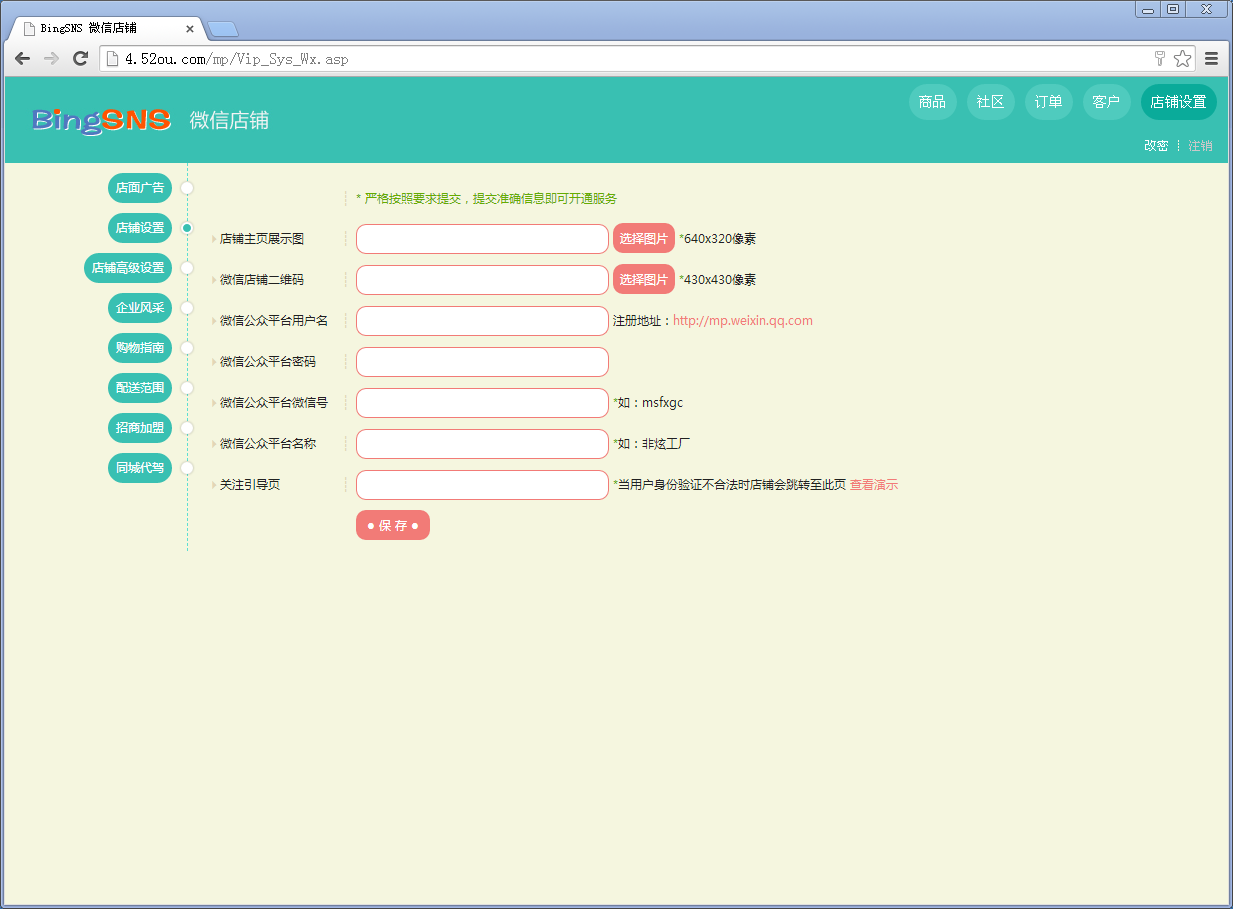Click the browser reload icon
This screenshot has height=909, width=1233.
[80, 59]
